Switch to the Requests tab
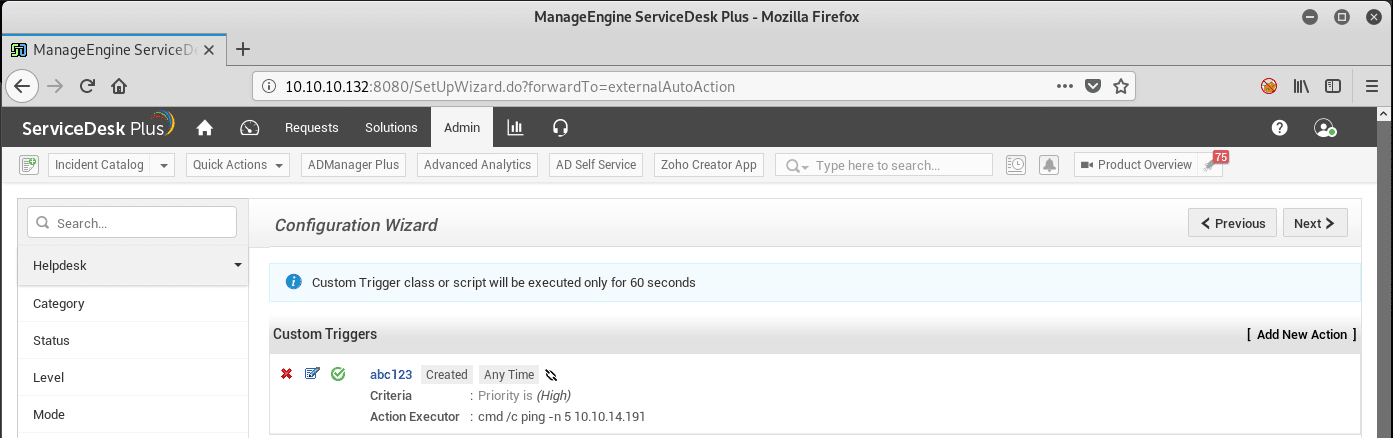Viewport: 1393px width, 438px height. click(x=312, y=127)
